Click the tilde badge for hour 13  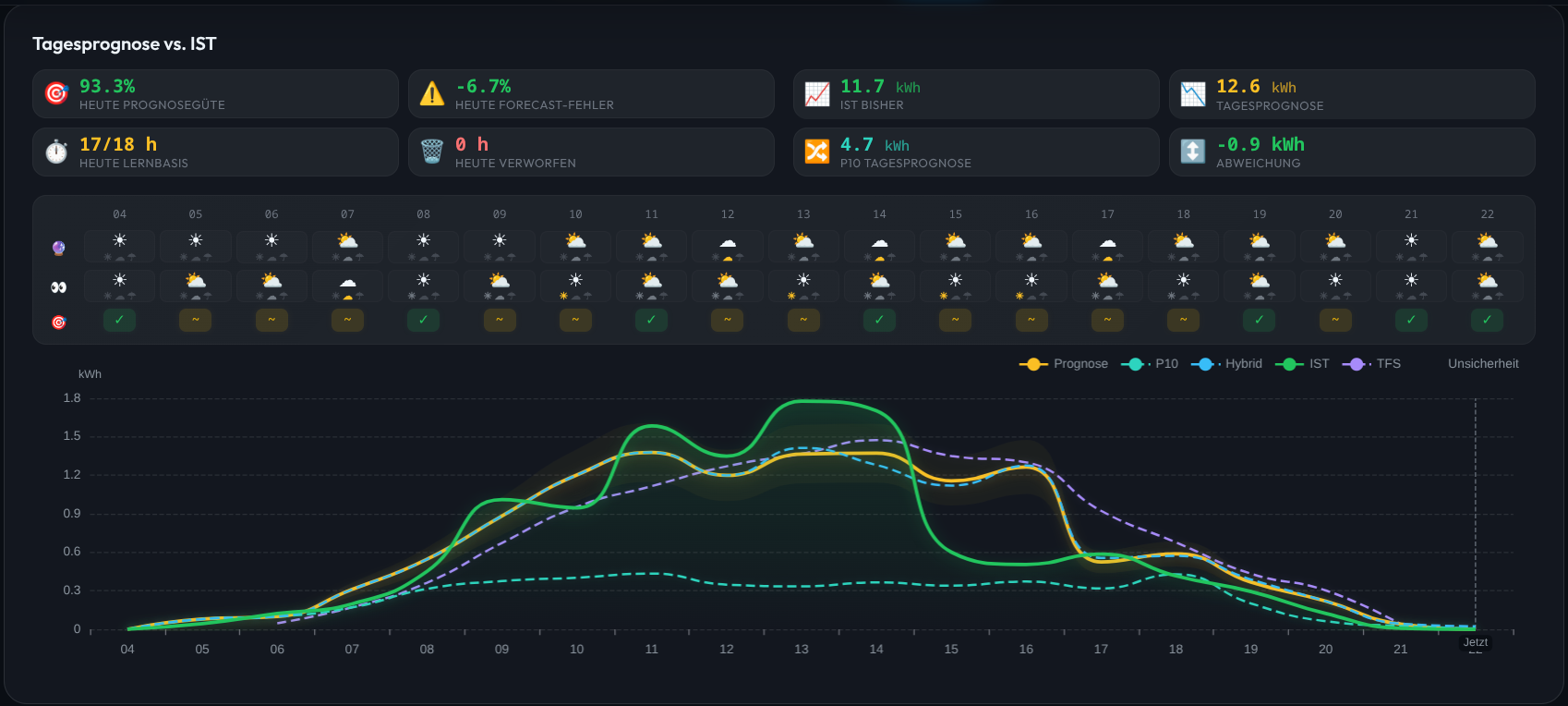(x=803, y=320)
